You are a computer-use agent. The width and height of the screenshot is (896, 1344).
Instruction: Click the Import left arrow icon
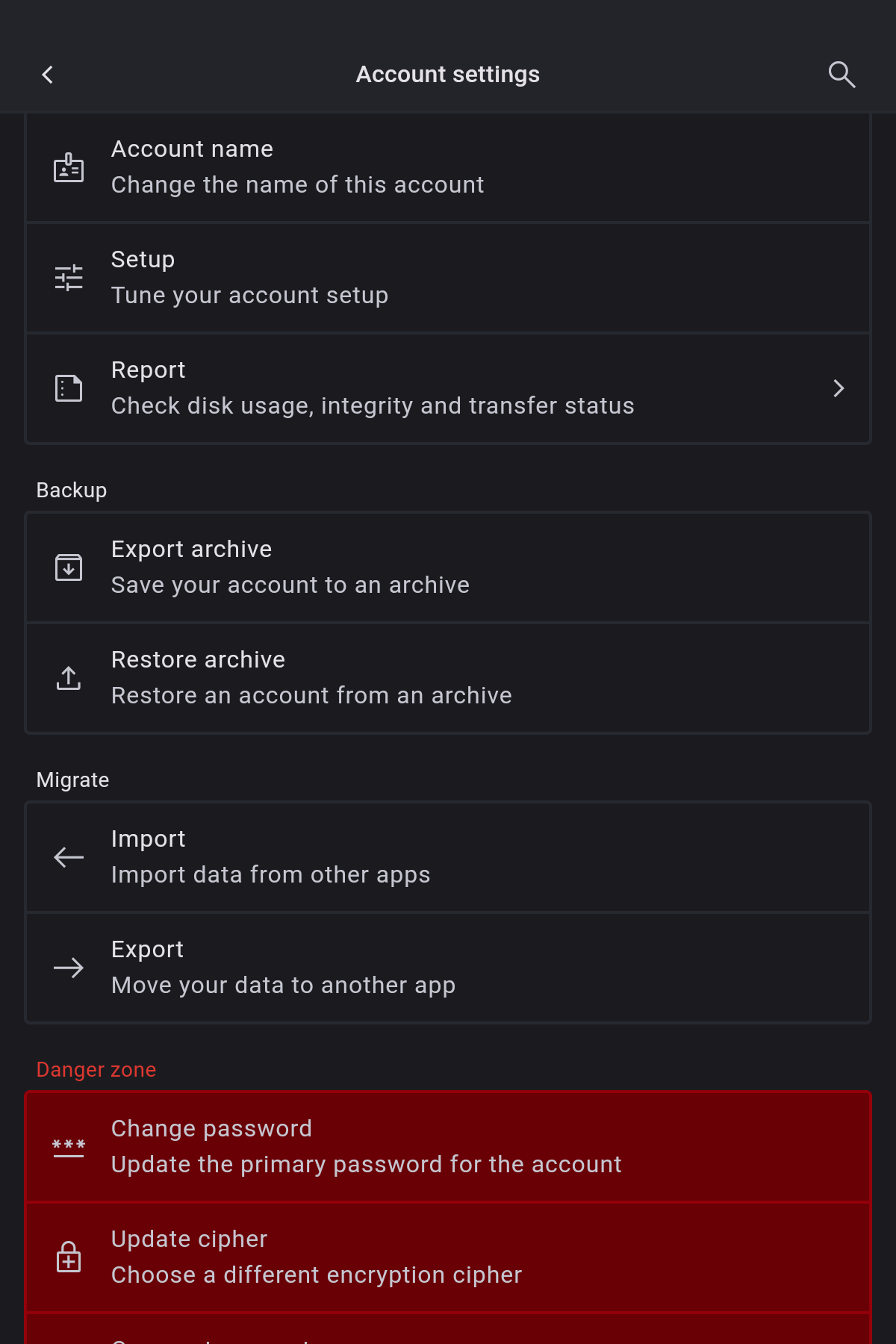click(69, 857)
